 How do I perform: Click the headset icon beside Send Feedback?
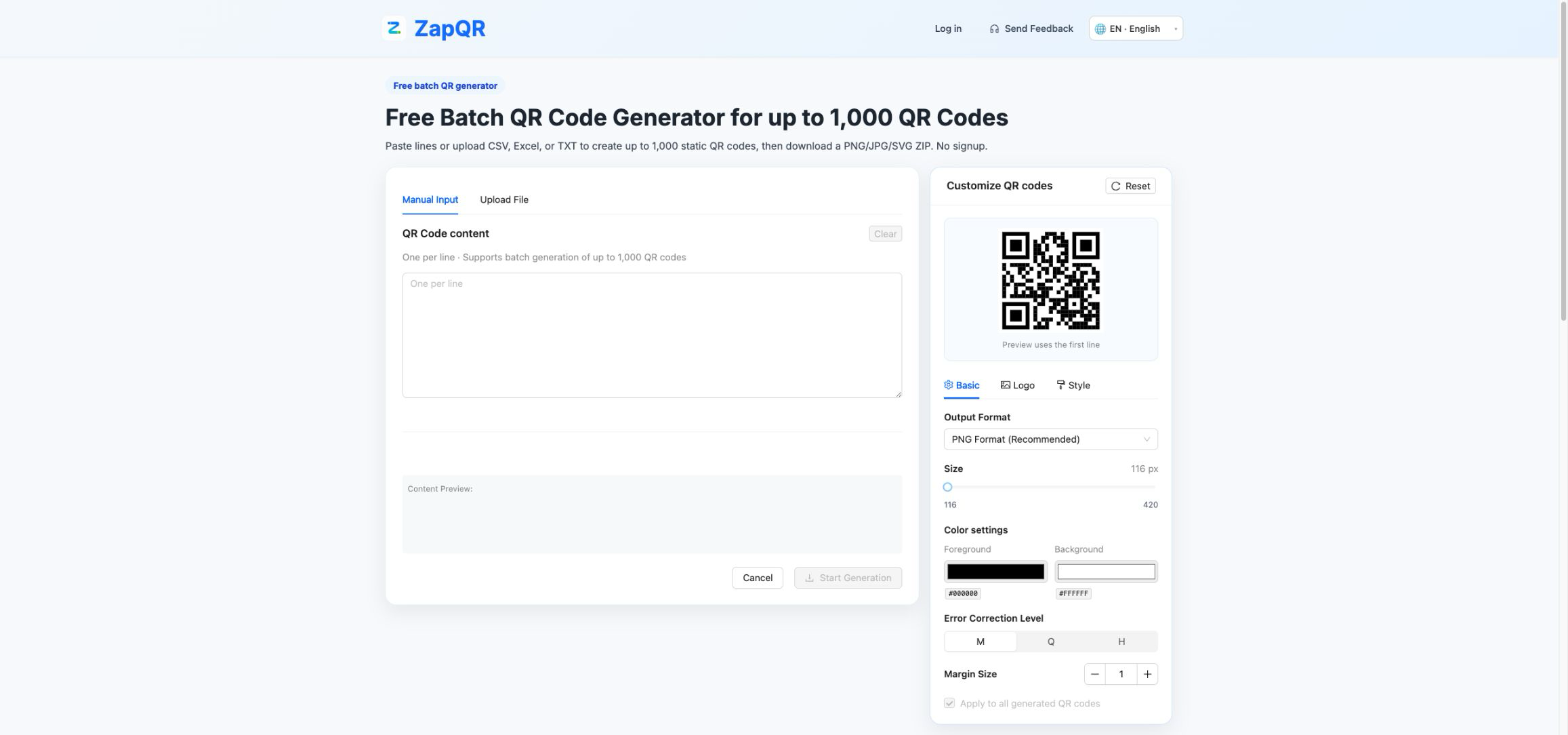(x=994, y=29)
